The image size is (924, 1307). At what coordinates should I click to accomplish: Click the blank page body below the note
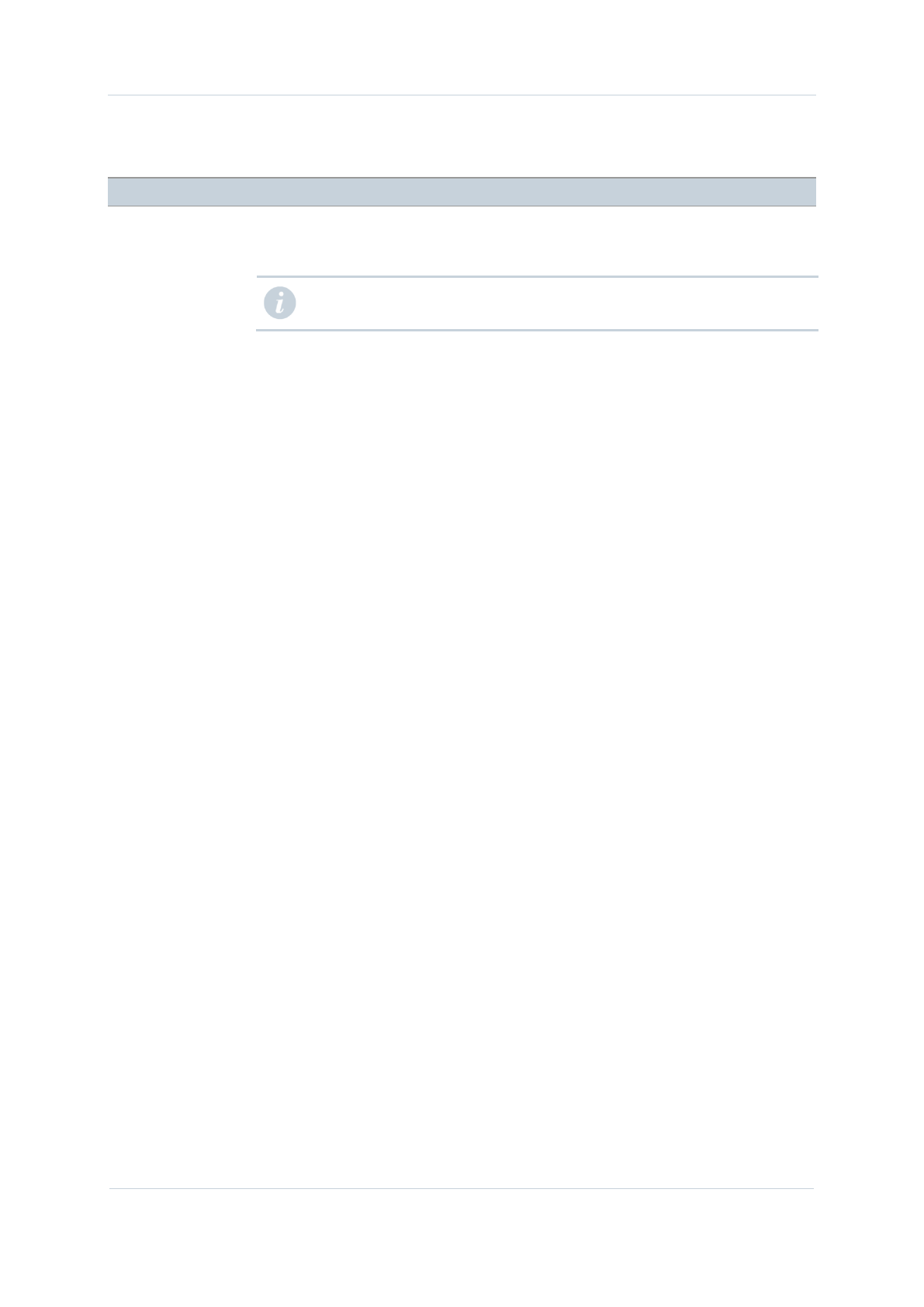coord(462,757)
